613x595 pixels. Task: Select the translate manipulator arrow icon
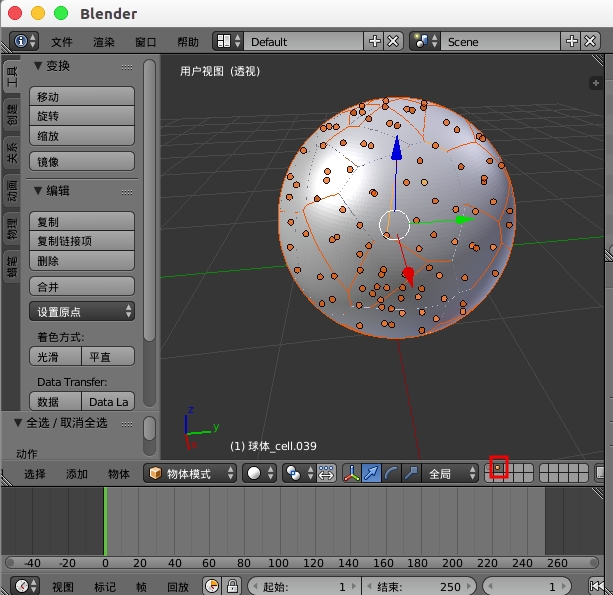(371, 473)
